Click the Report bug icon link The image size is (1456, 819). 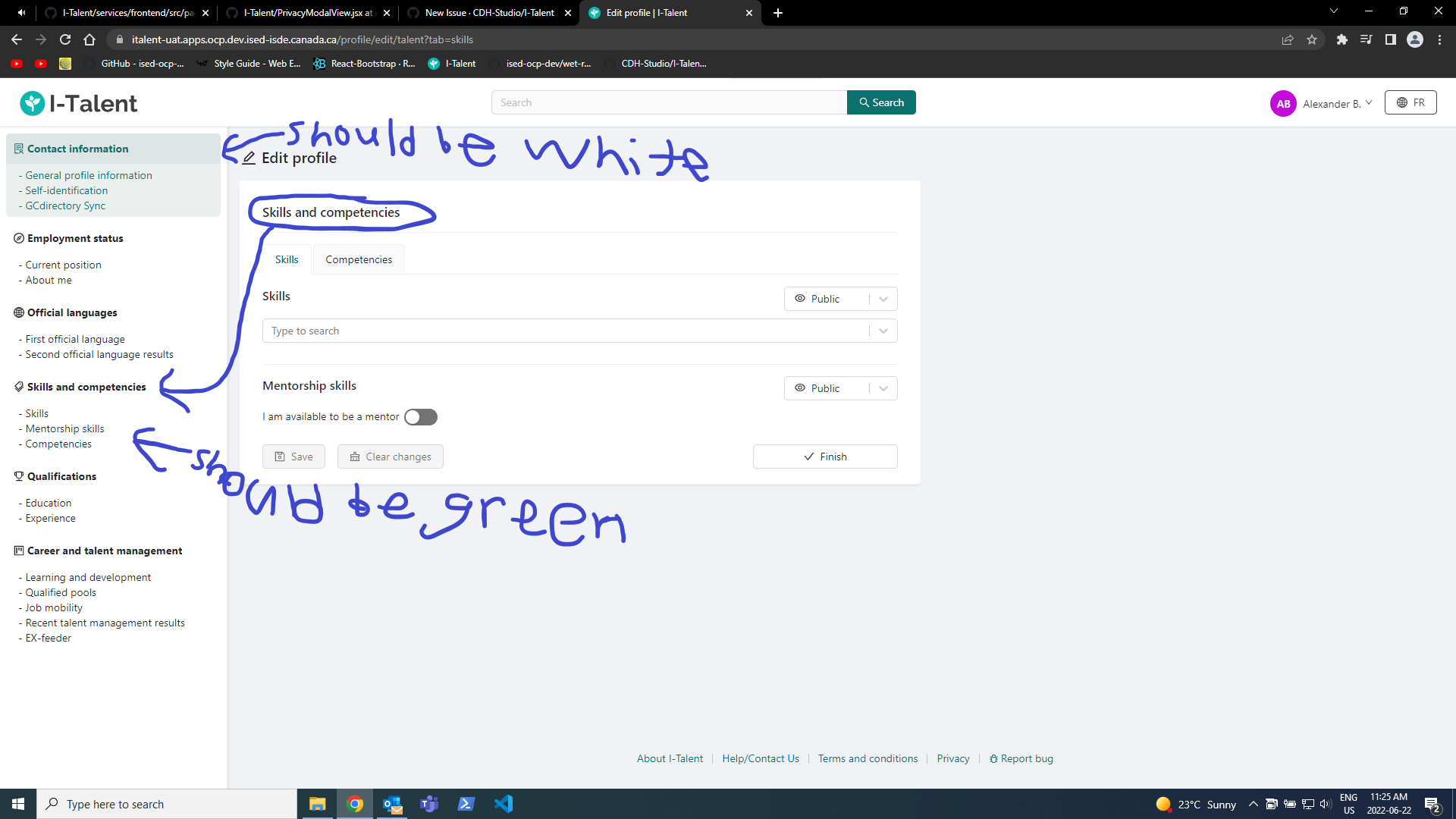pos(993,759)
